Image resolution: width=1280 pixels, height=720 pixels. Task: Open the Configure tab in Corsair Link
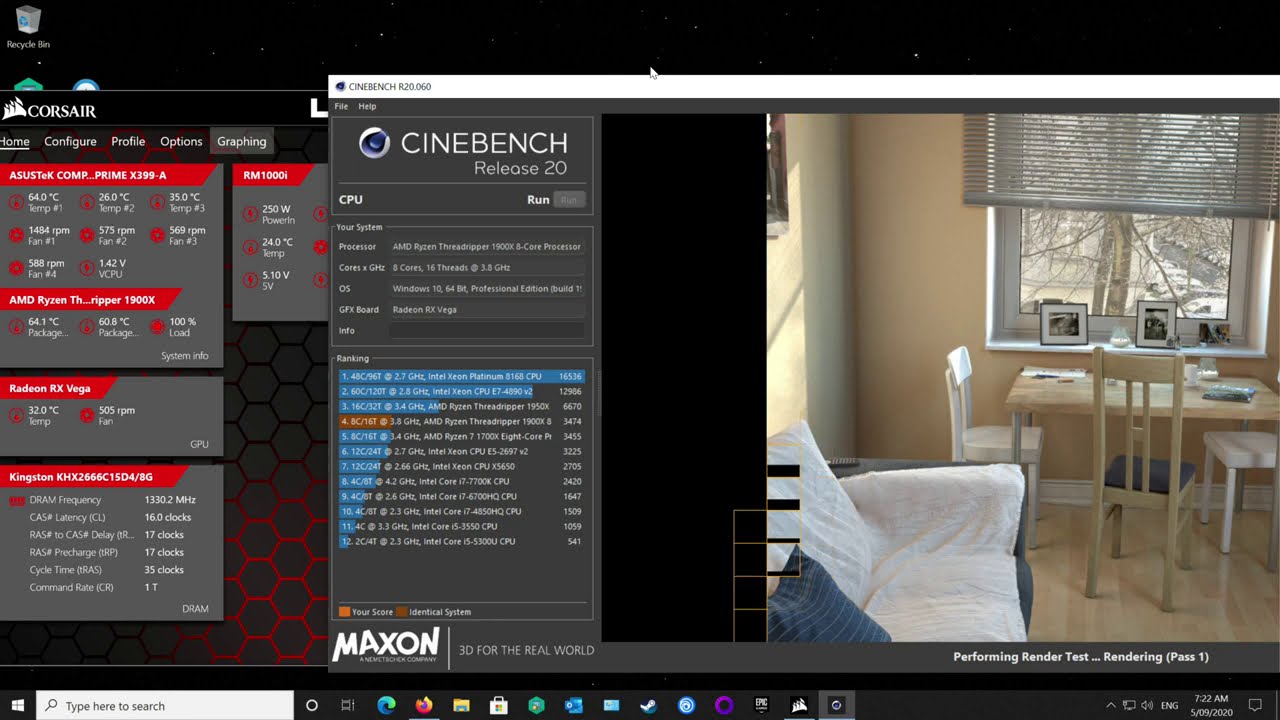point(70,141)
